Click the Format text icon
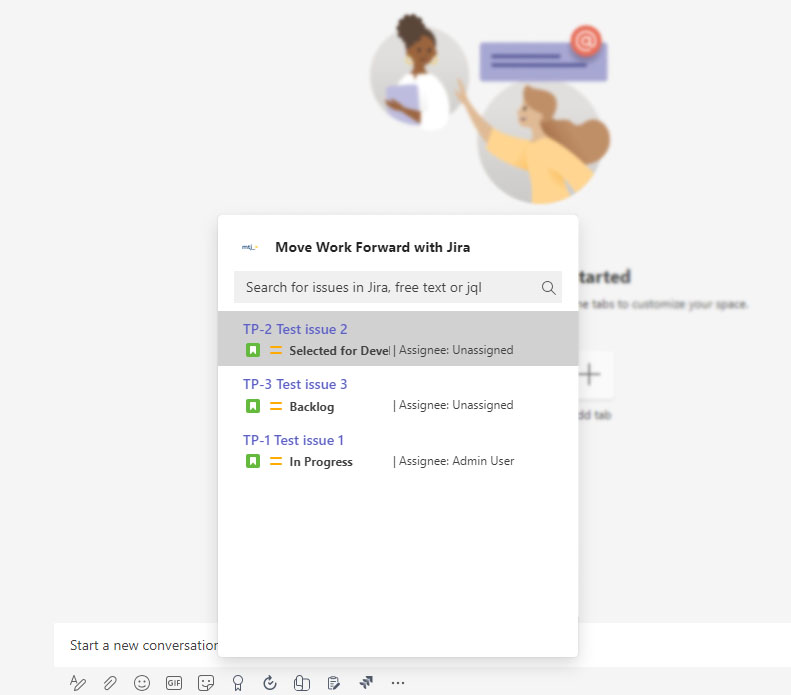The width and height of the screenshot is (791, 695). [78, 683]
